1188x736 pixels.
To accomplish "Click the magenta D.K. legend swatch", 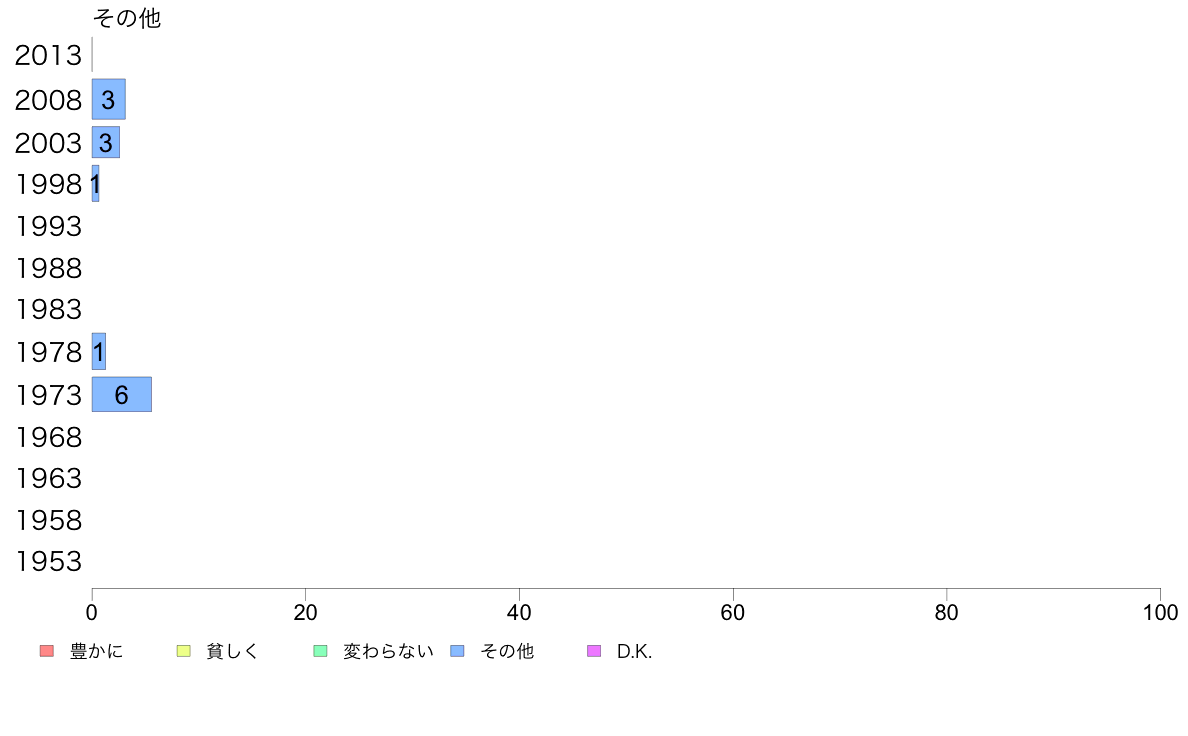I will tap(594, 651).
